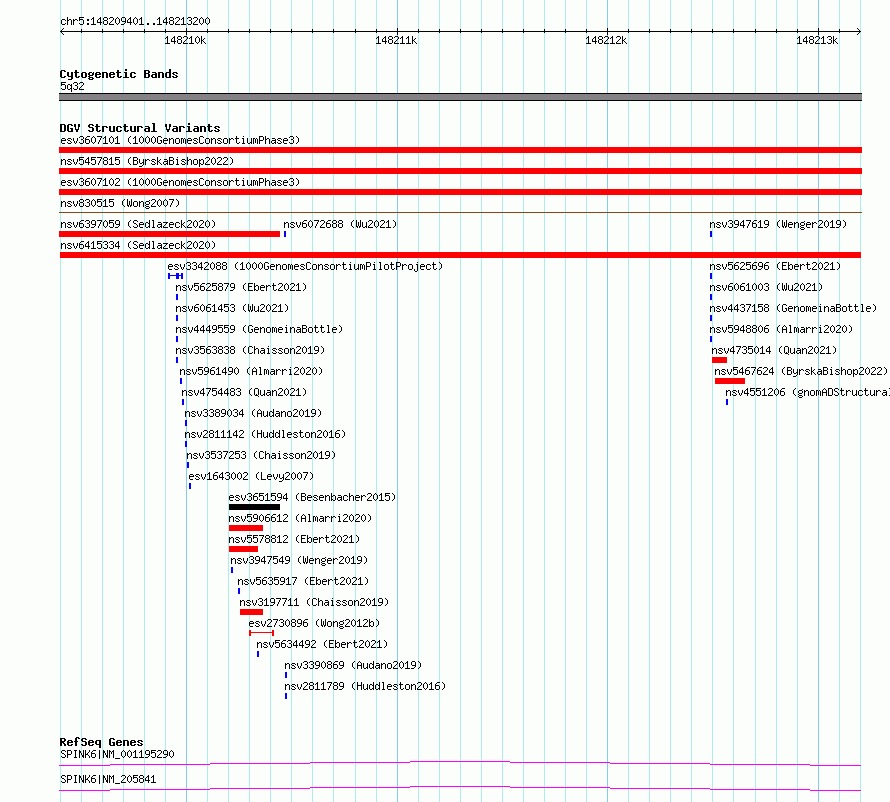Select nsv4551206 gnomAD variant label
This screenshot has height=802, width=890.
(807, 392)
